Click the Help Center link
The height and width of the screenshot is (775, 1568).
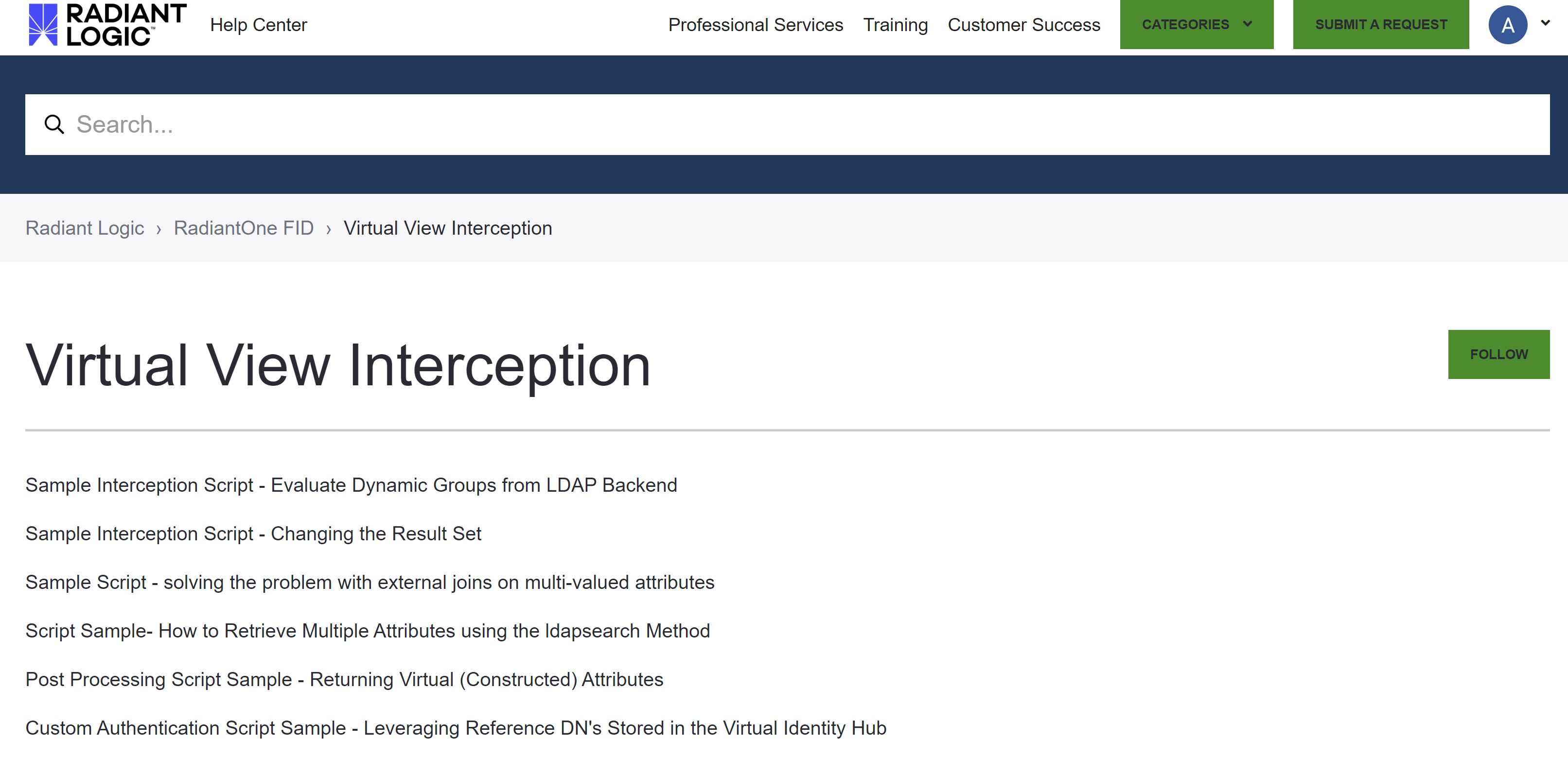pyautogui.click(x=259, y=25)
